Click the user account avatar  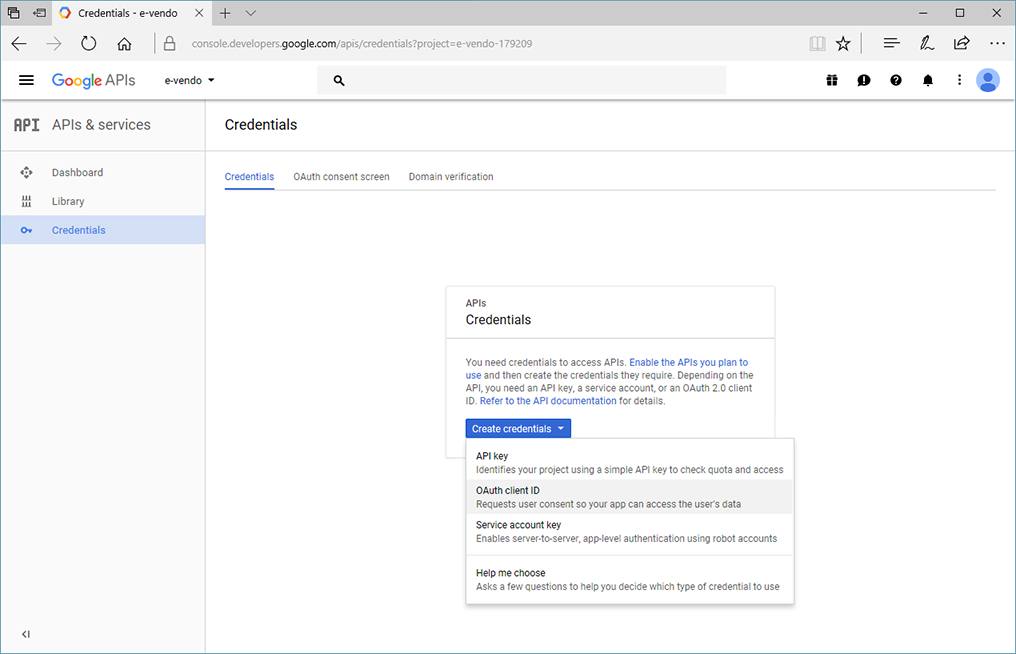(987, 80)
